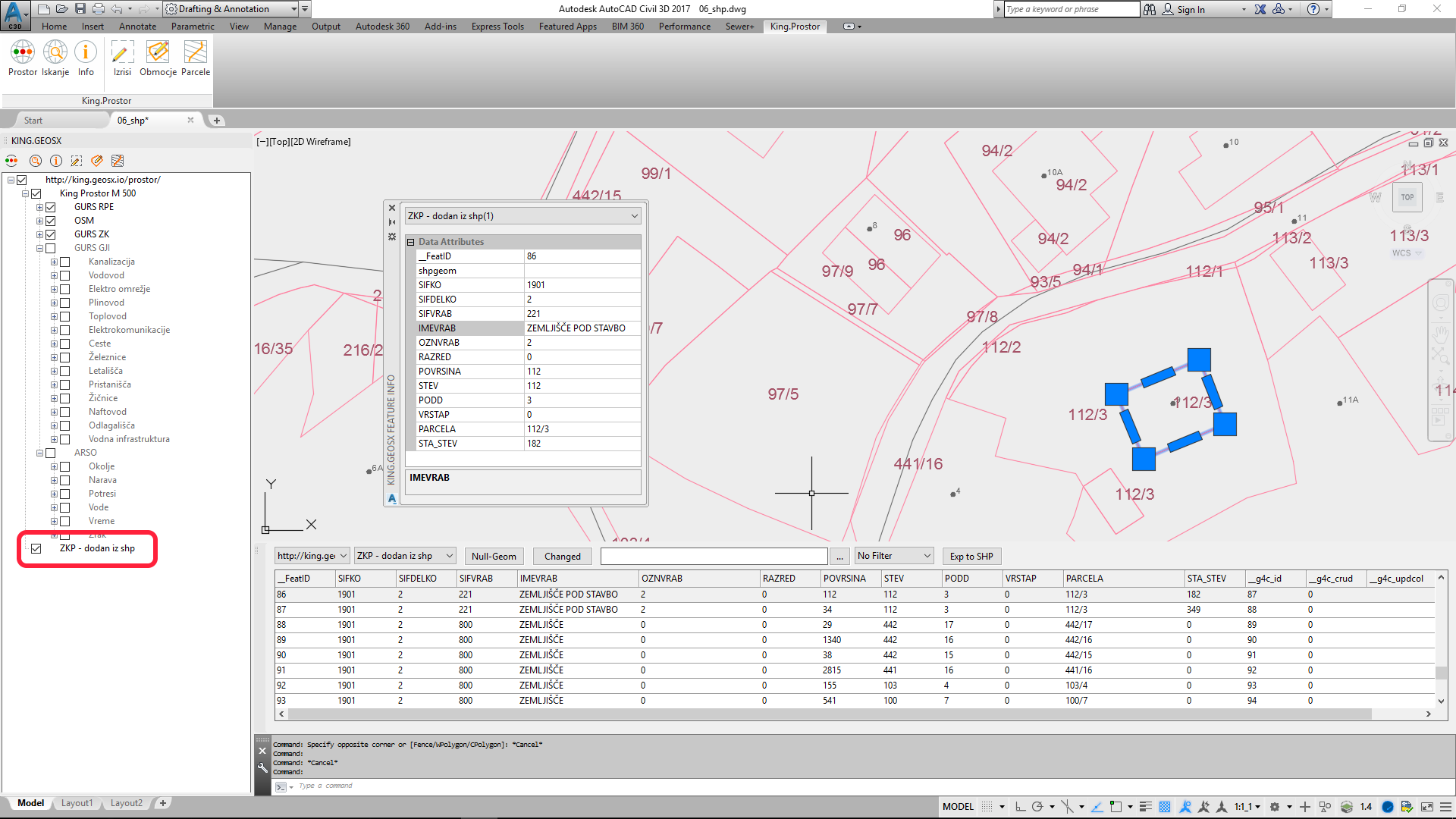Open a file via quick access toolbar

click(x=62, y=9)
